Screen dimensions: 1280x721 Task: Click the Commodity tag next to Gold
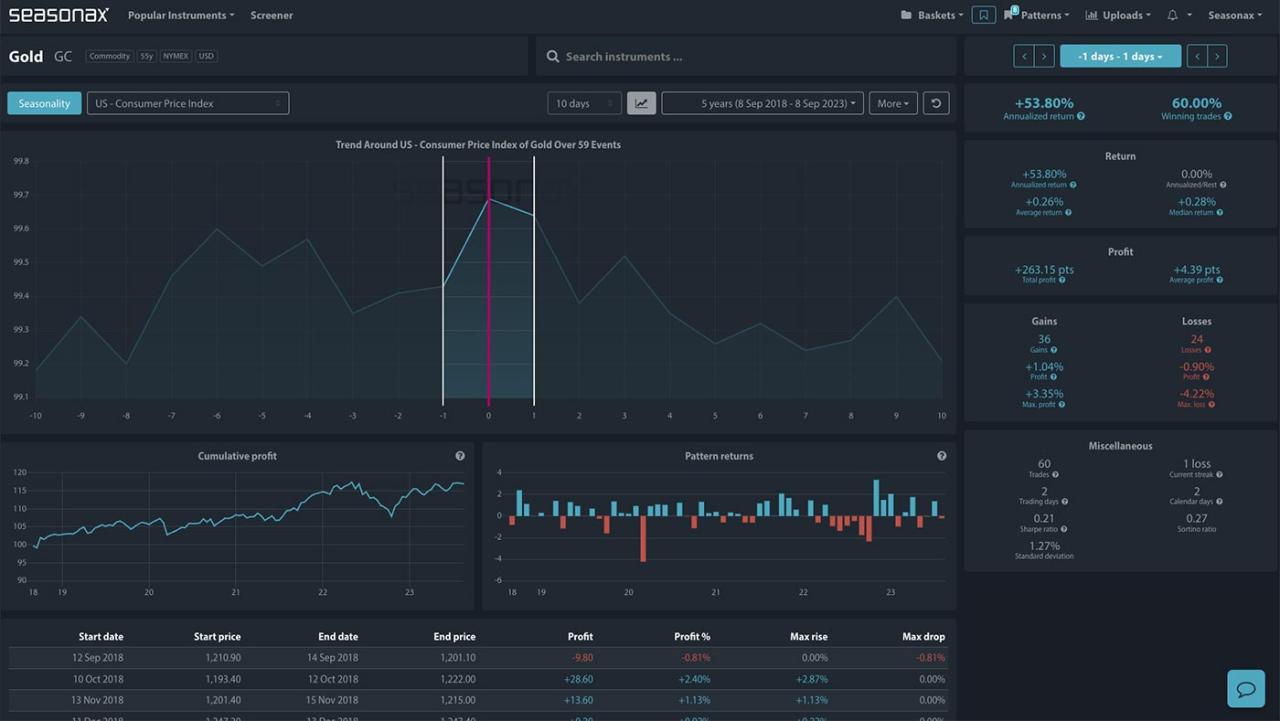coord(109,56)
